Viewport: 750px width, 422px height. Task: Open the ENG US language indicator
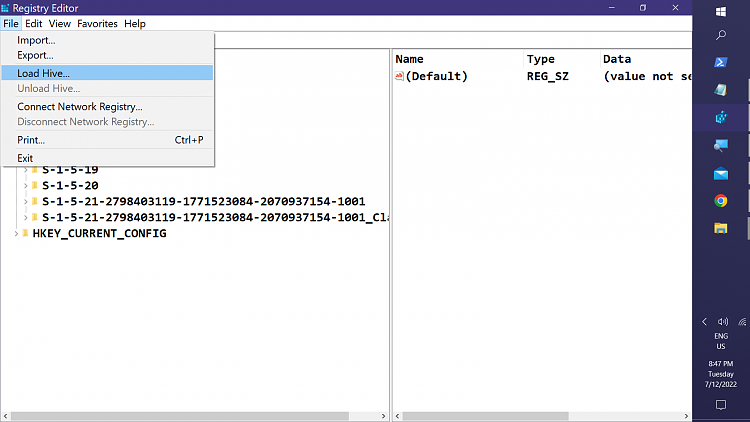721,341
